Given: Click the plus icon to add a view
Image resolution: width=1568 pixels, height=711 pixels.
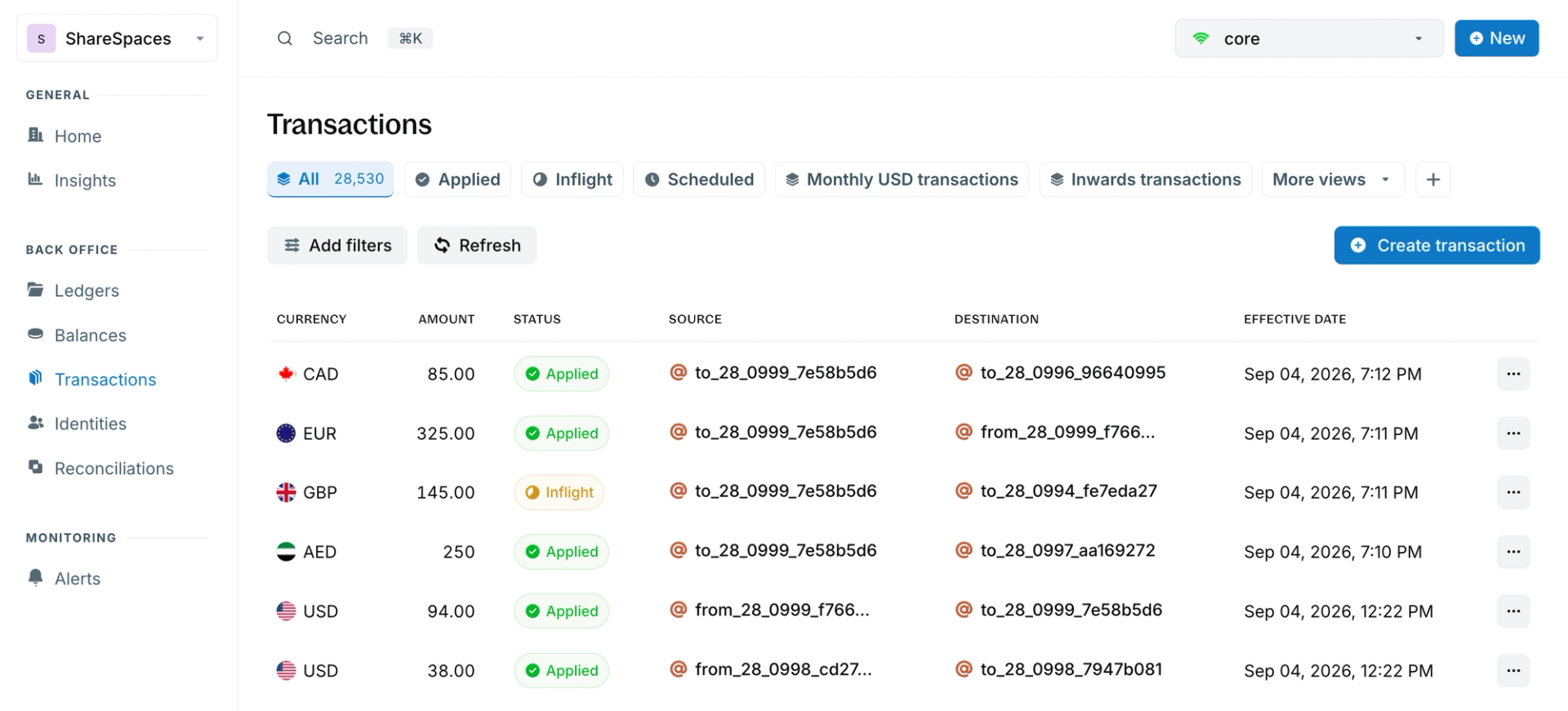Looking at the screenshot, I should (1433, 180).
